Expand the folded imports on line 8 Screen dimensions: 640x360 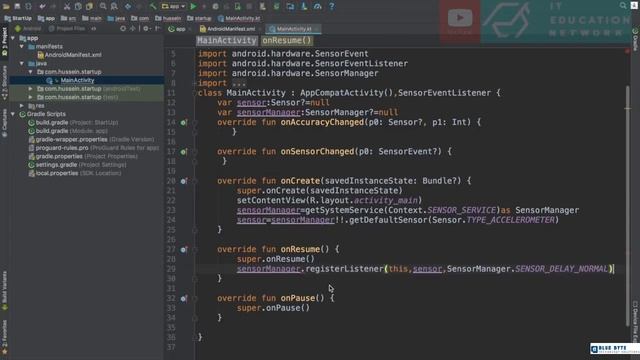(238, 83)
